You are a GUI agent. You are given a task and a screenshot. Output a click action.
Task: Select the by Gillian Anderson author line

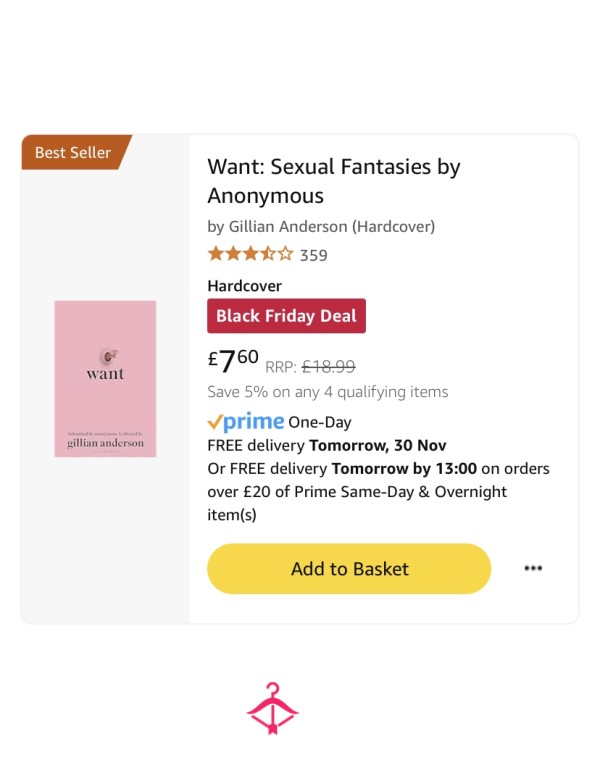pos(321,227)
